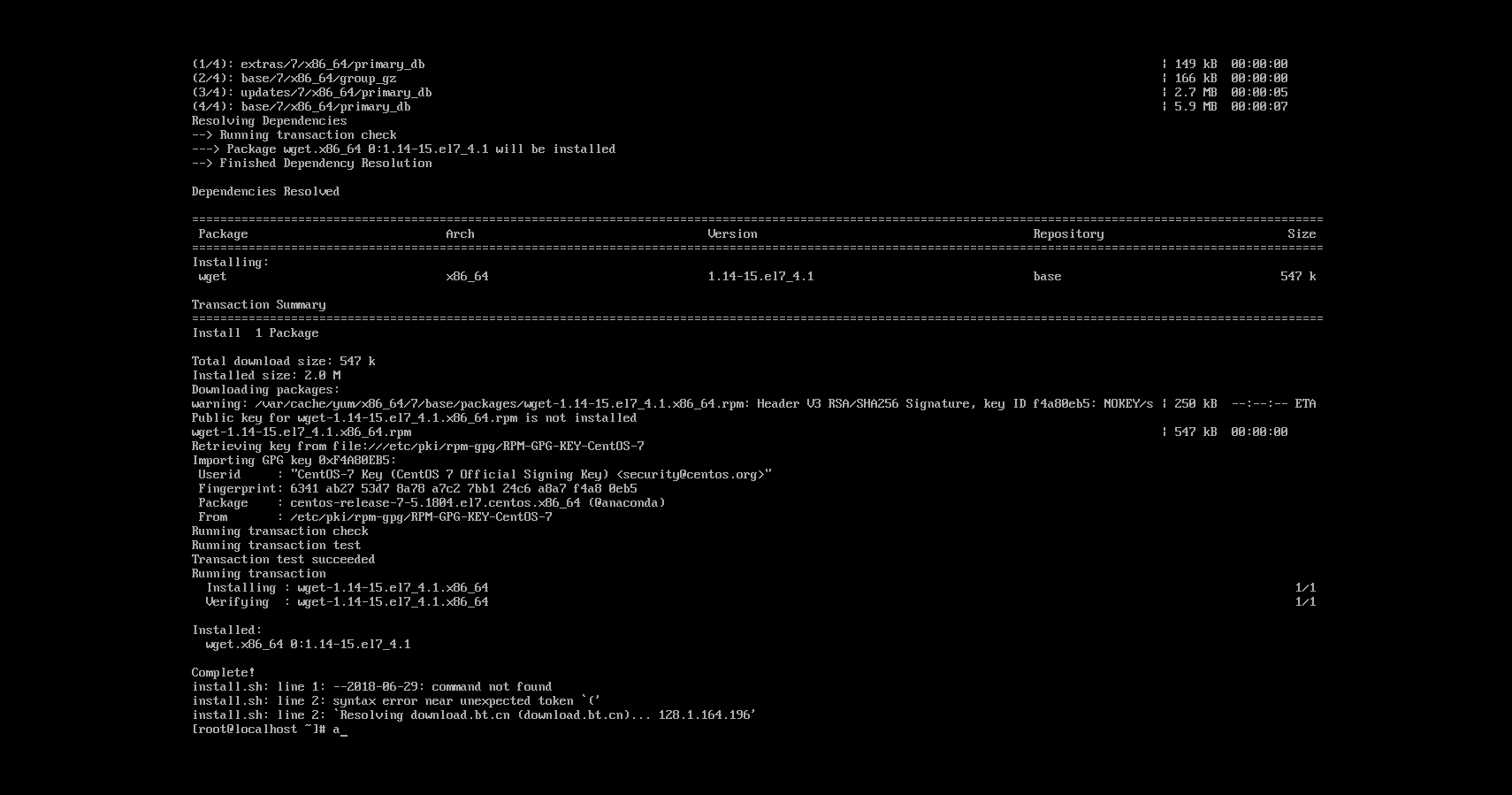The height and width of the screenshot is (795, 1512).
Task: Click '--> Finished Dependency Resolution' line
Action: pyautogui.click(x=312, y=163)
